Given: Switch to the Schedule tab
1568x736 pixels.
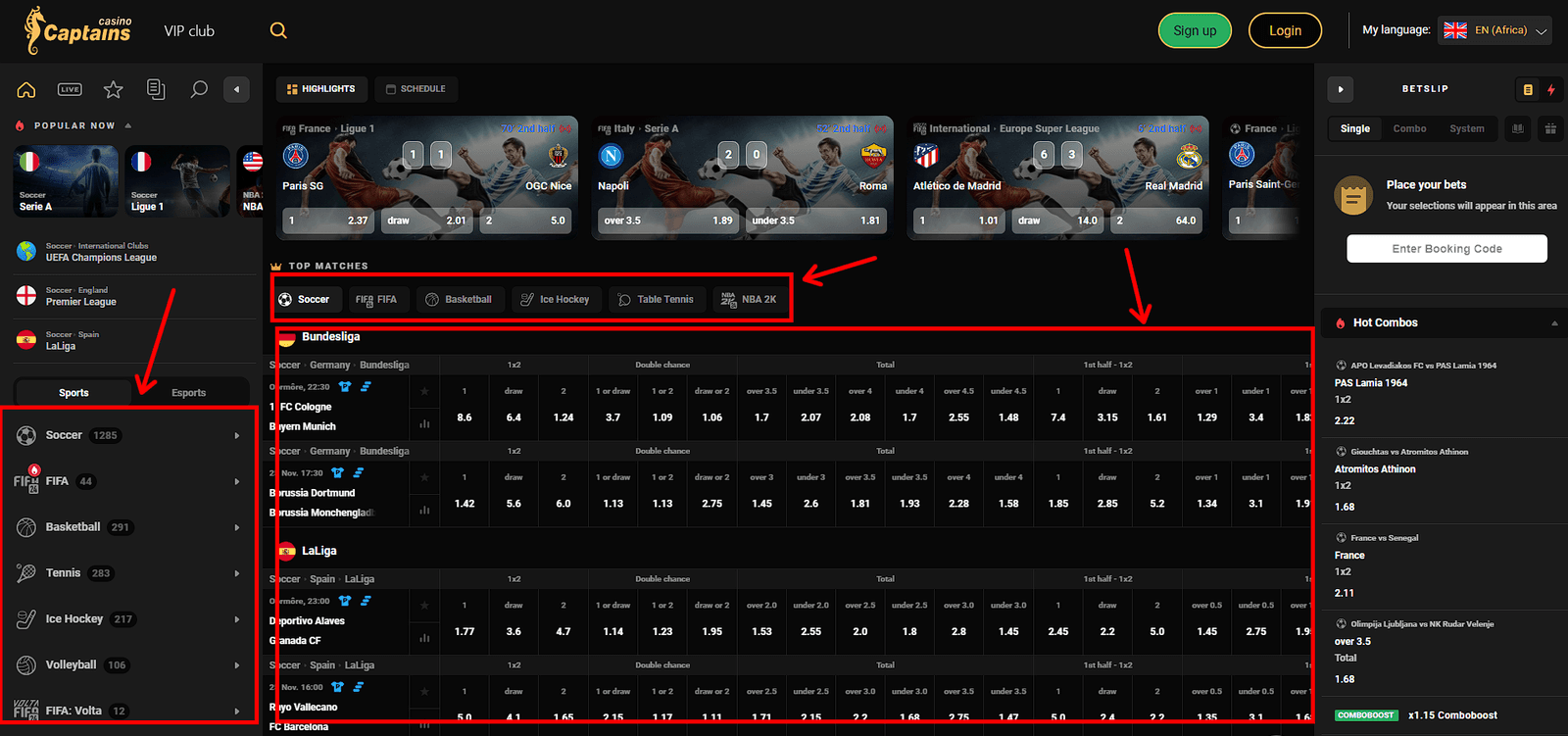Looking at the screenshot, I should coord(416,89).
